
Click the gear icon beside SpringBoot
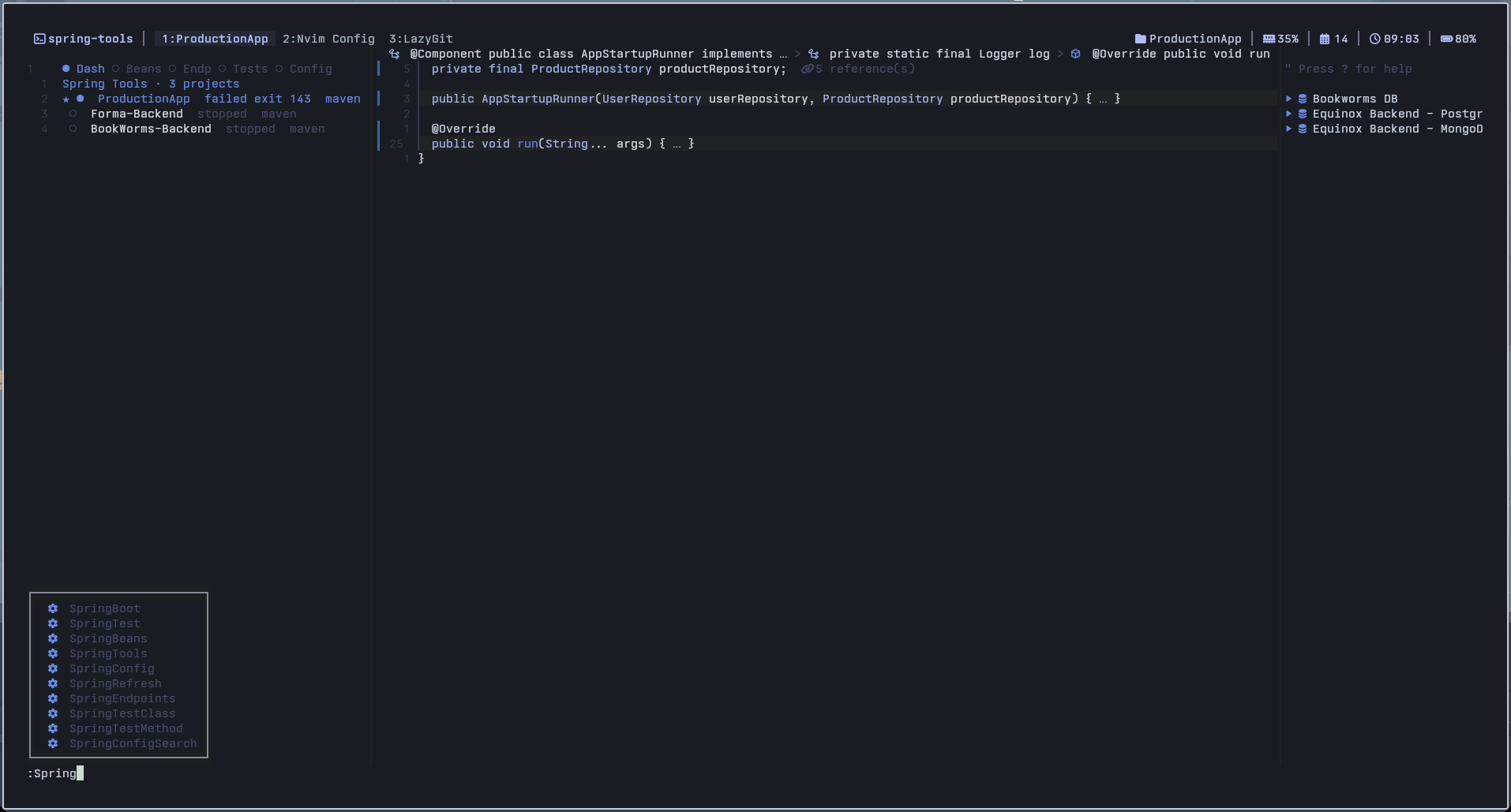(53, 608)
